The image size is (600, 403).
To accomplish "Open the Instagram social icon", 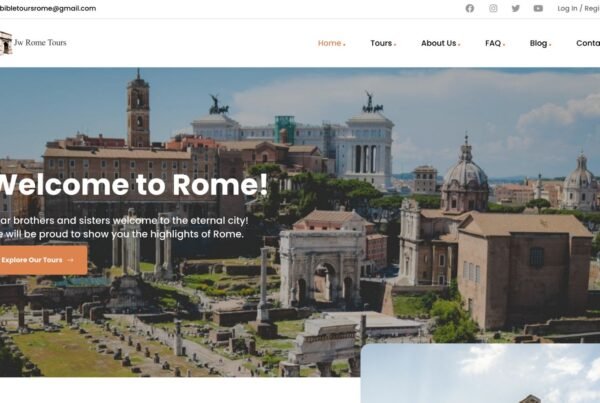I will [x=493, y=8].
